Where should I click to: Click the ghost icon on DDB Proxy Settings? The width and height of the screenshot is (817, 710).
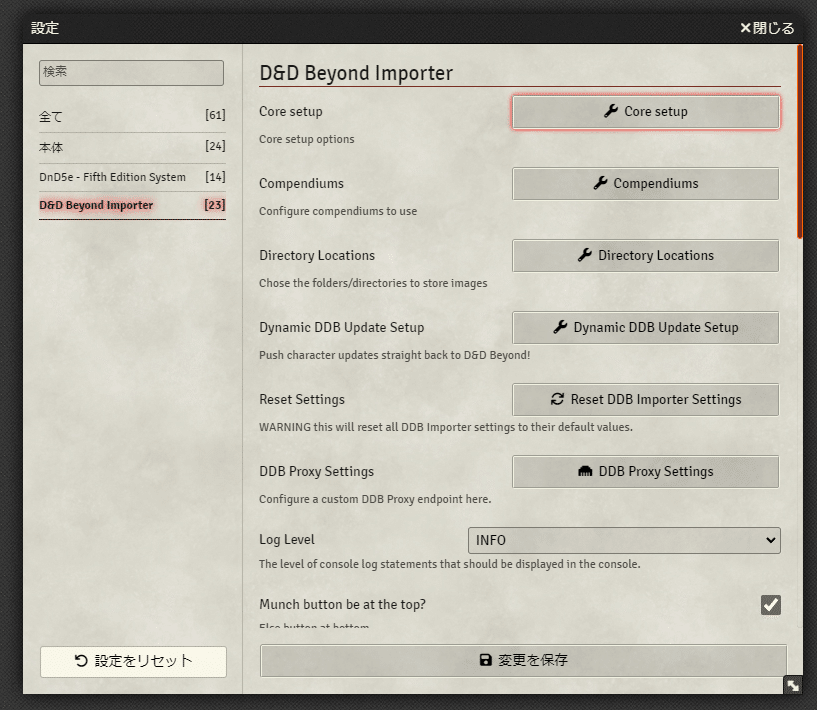click(x=585, y=471)
